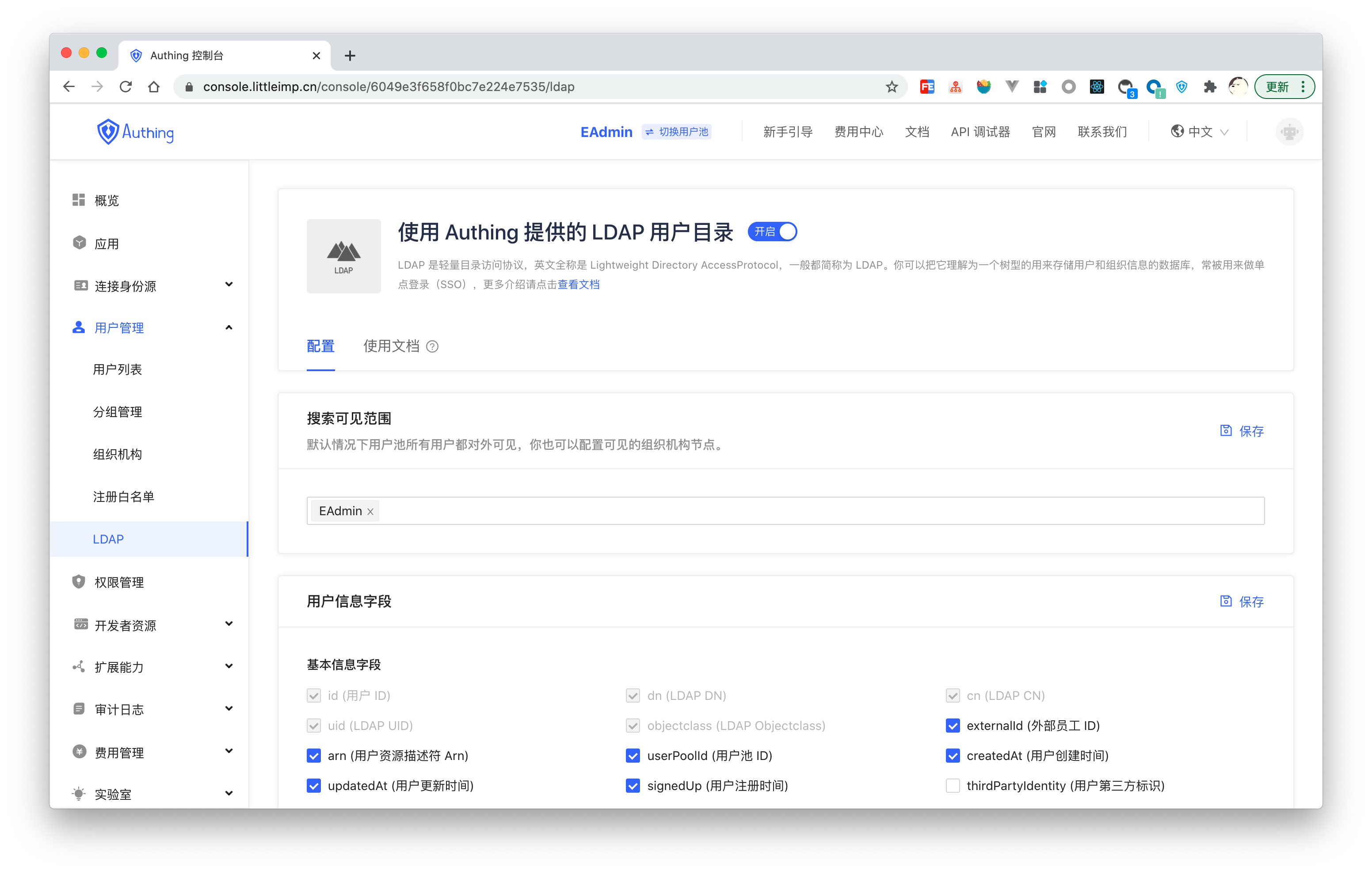
Task: Uncheck the externalId field checkbox
Action: click(x=953, y=725)
